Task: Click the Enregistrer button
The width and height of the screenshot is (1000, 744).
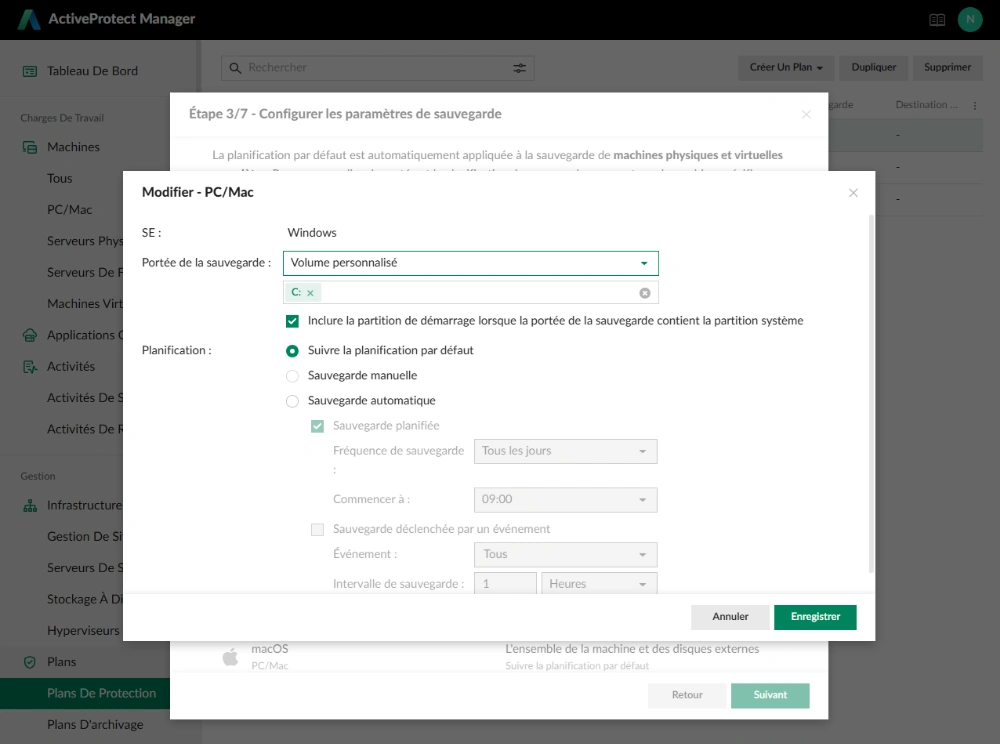Action: [x=815, y=616]
